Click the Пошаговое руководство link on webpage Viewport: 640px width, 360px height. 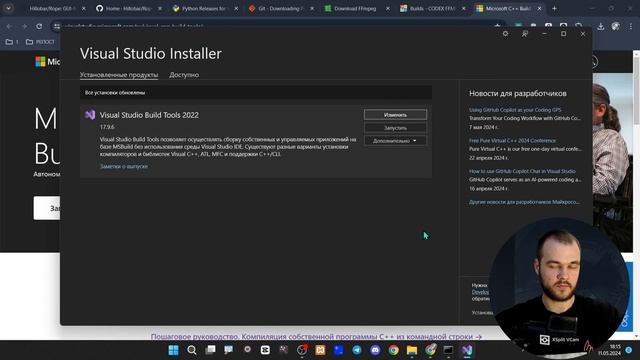click(x=316, y=337)
